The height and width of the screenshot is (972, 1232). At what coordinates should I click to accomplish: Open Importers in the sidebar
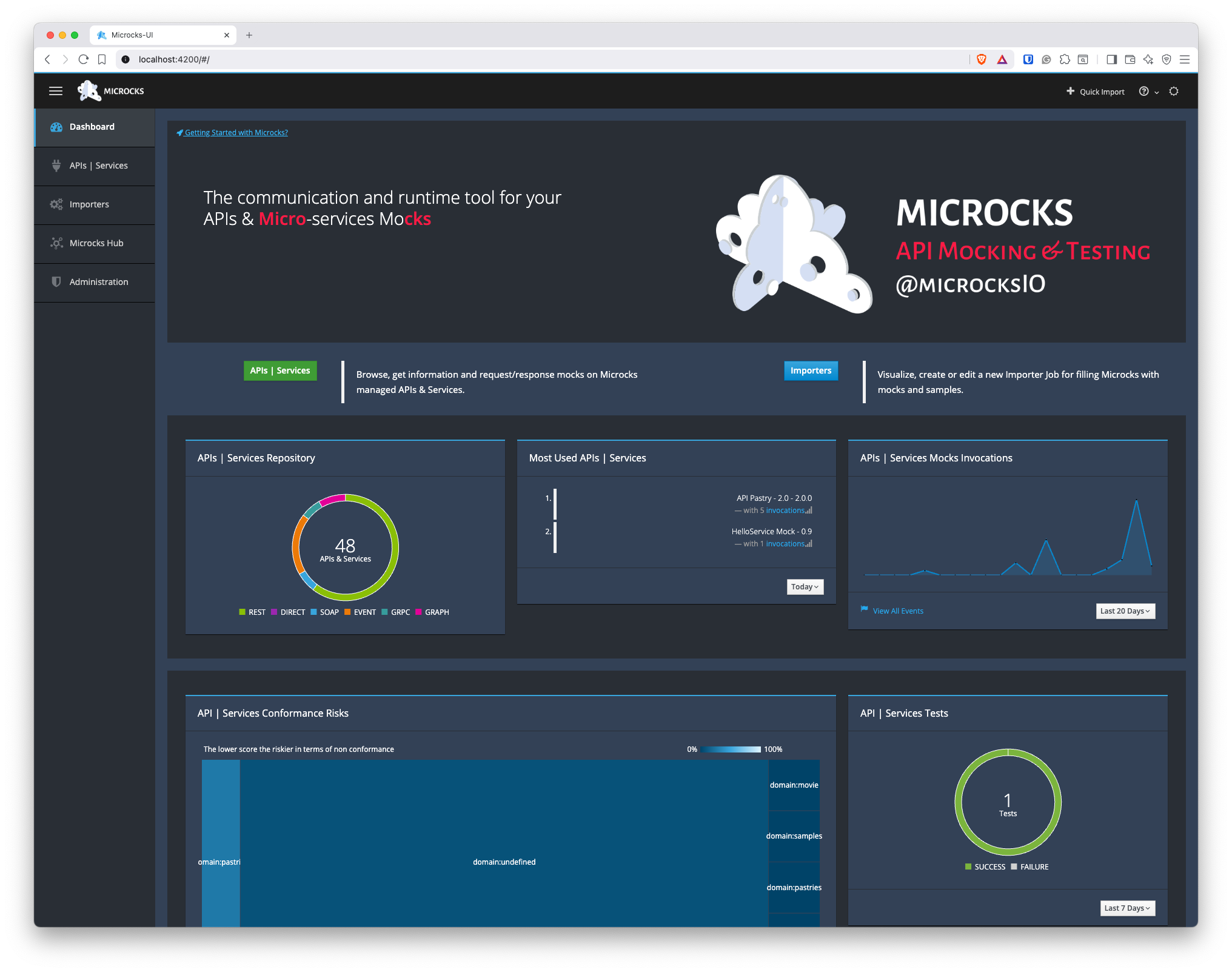click(x=89, y=204)
